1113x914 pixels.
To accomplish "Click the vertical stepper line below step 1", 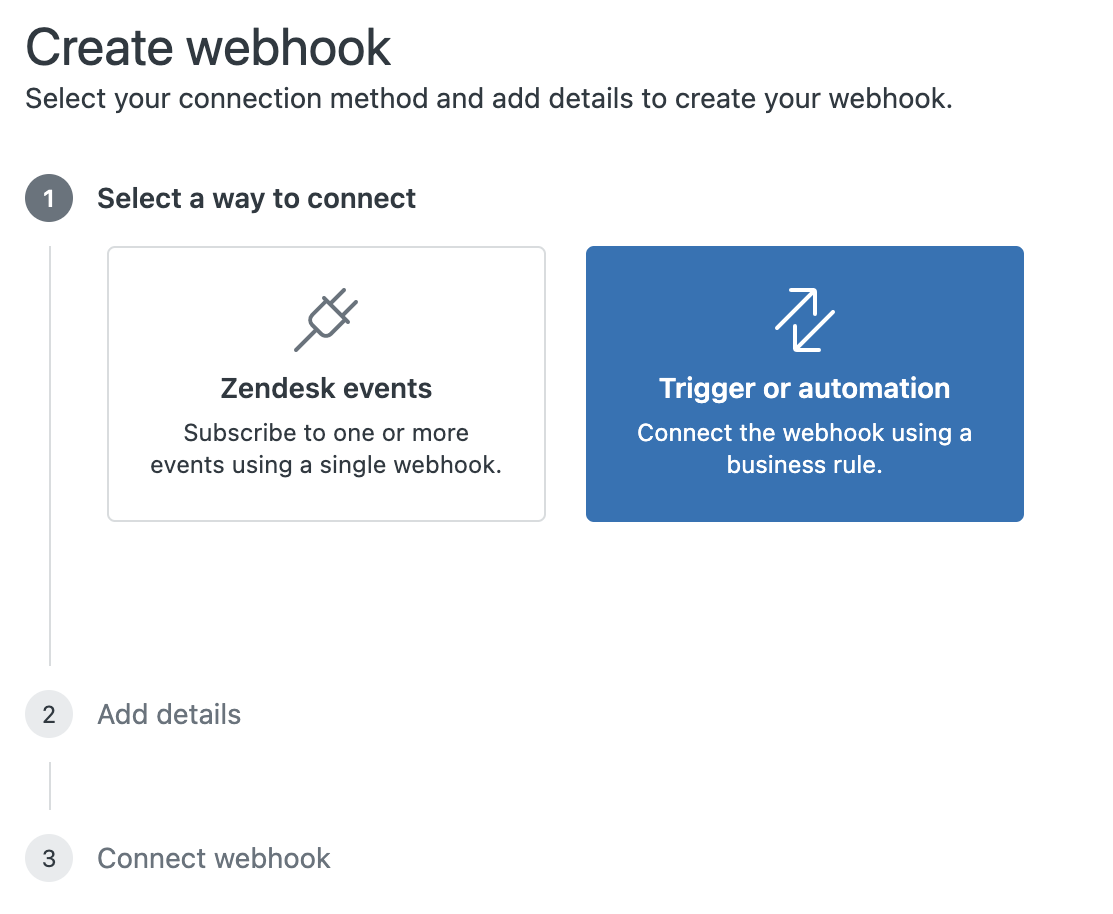I will click(50, 456).
